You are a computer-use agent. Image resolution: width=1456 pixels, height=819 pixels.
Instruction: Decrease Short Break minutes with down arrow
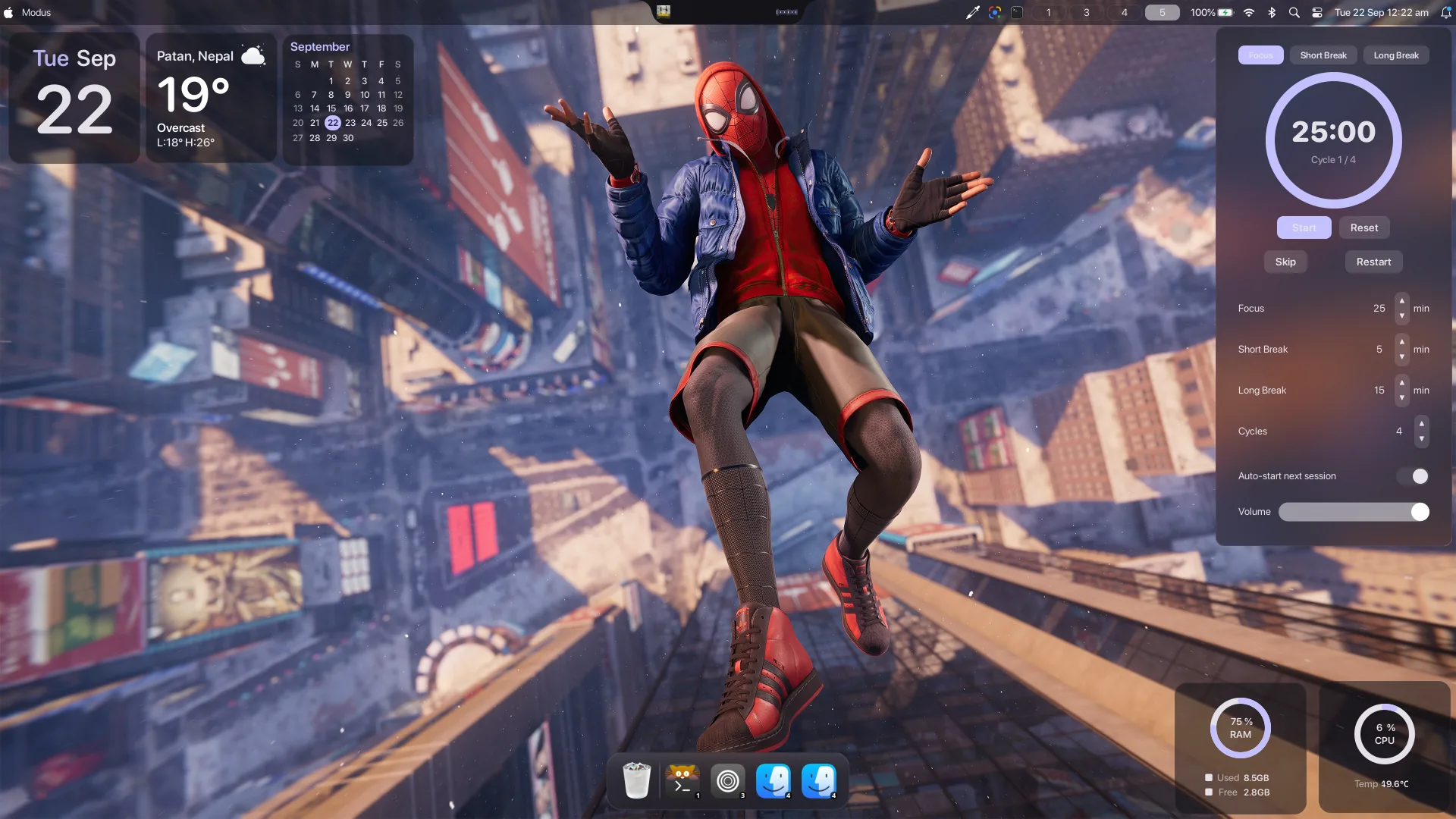click(x=1401, y=356)
